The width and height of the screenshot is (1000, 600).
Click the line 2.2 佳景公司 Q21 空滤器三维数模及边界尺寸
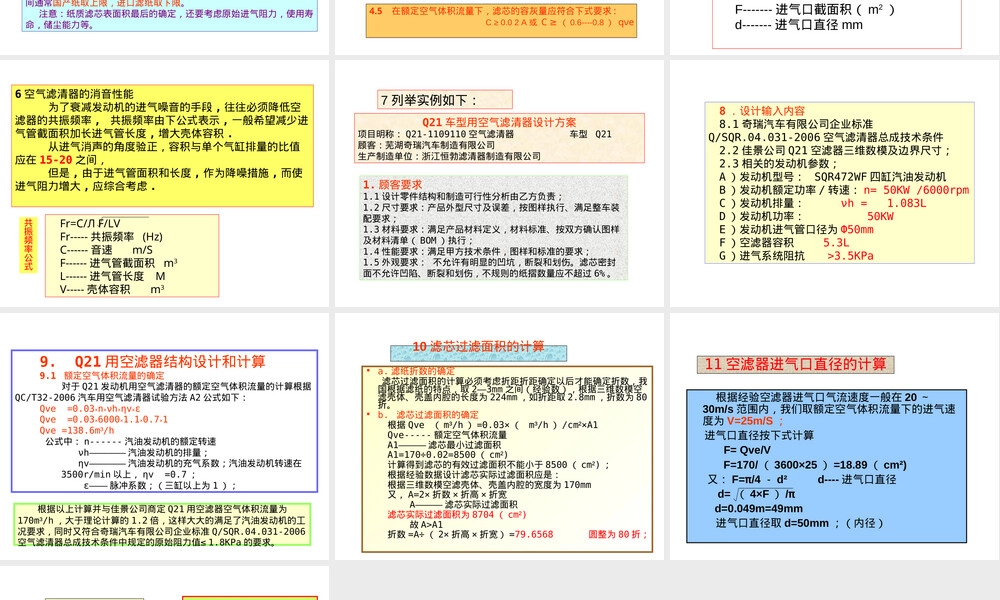point(835,150)
